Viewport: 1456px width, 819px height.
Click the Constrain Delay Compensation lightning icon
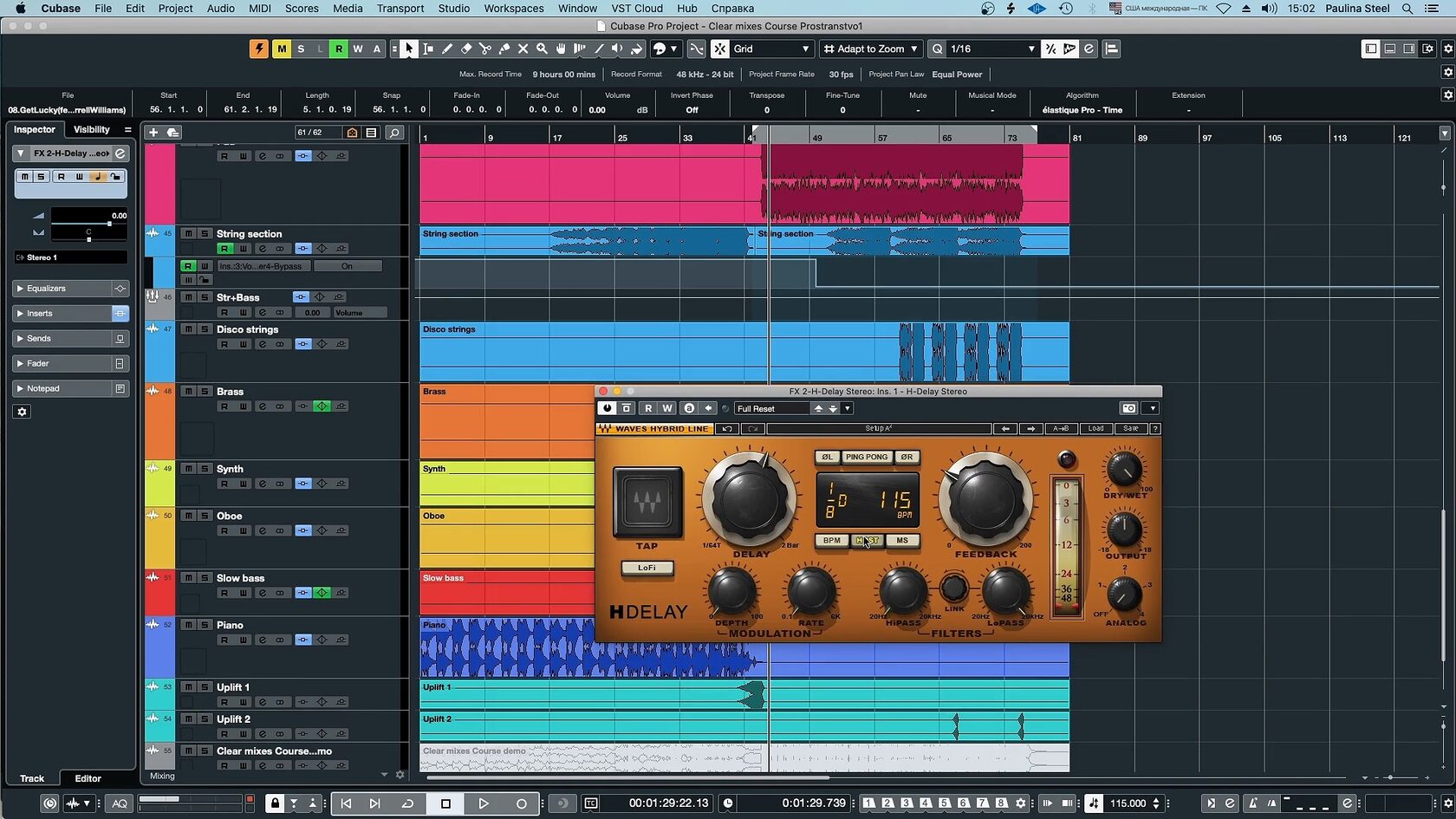pos(259,49)
